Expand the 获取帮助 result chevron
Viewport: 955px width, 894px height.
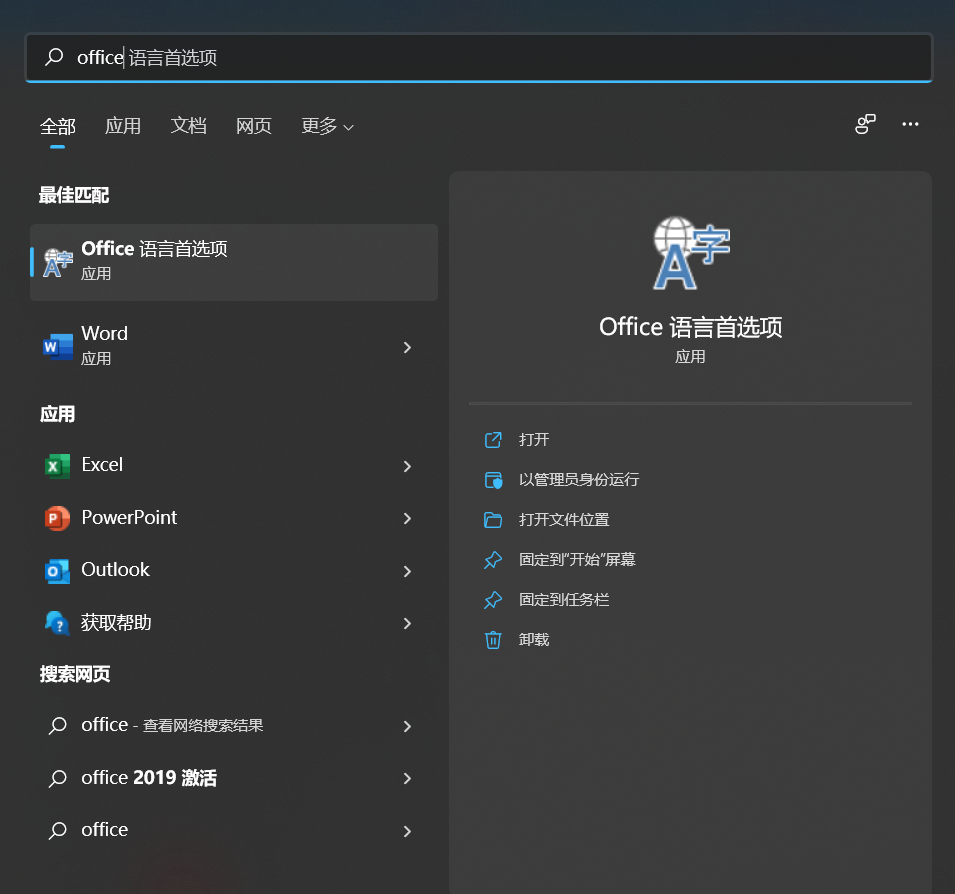[407, 624]
